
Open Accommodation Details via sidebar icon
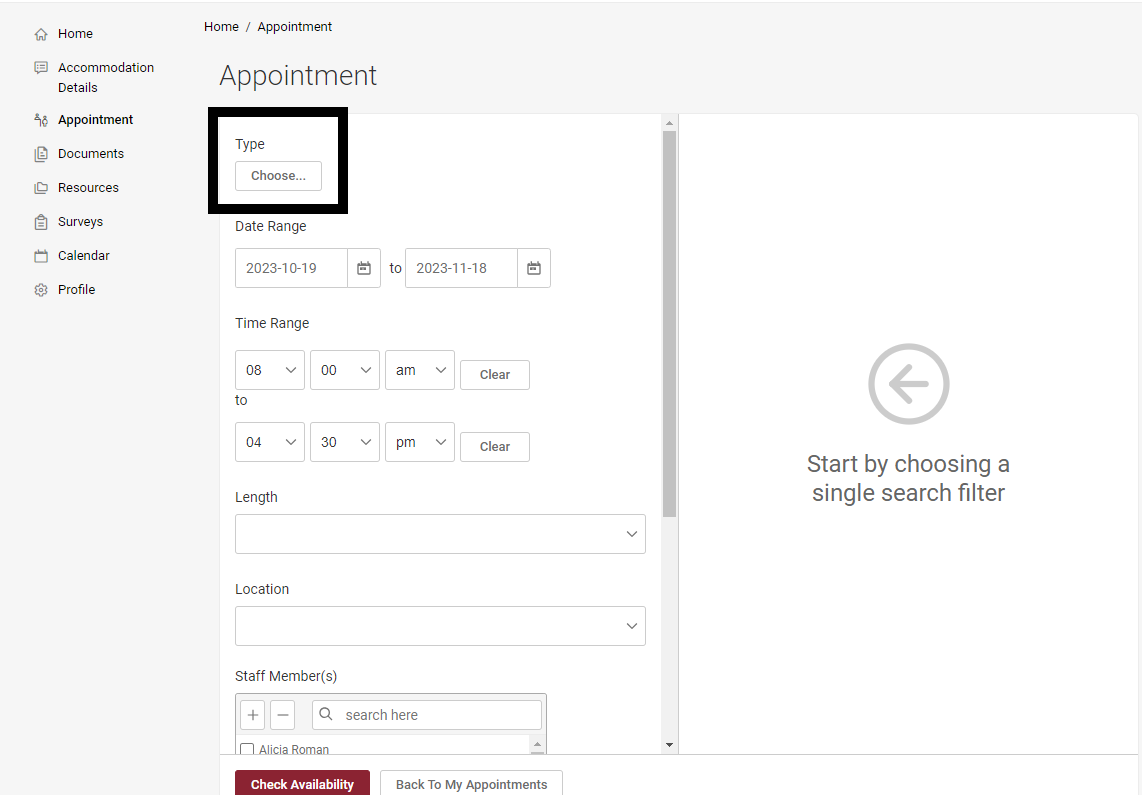point(40,67)
